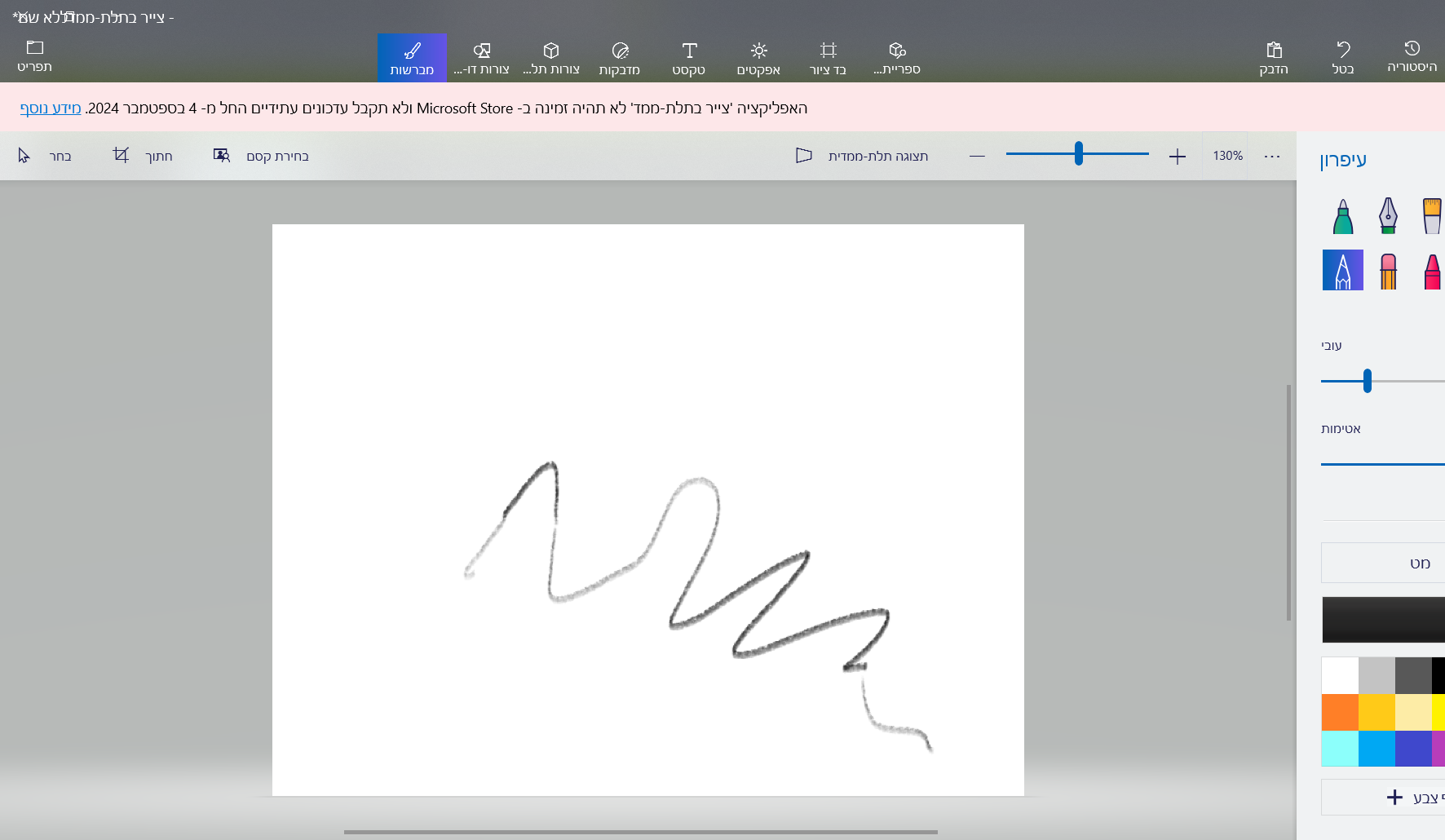1445x840 pixels.
Task: Select the eraser tool
Action: click(1388, 270)
